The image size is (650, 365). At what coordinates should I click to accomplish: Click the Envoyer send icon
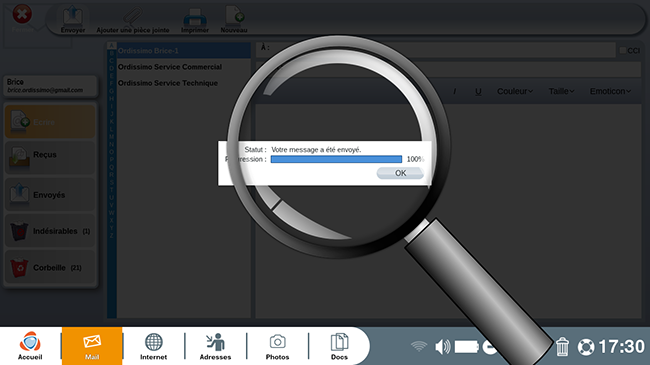pyautogui.click(x=73, y=15)
